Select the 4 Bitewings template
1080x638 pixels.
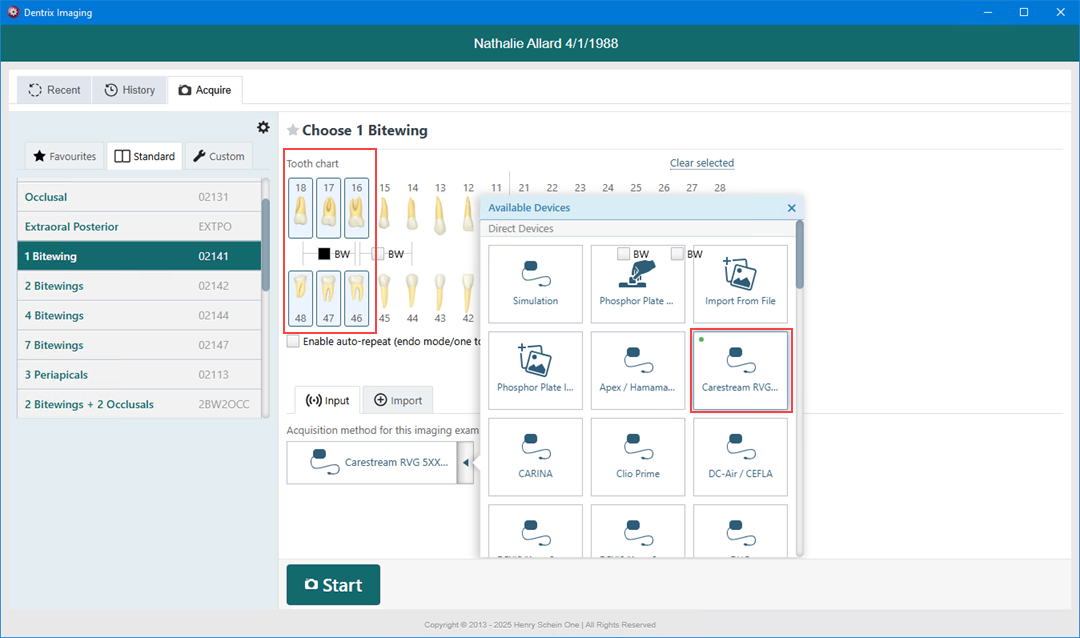click(x=139, y=315)
